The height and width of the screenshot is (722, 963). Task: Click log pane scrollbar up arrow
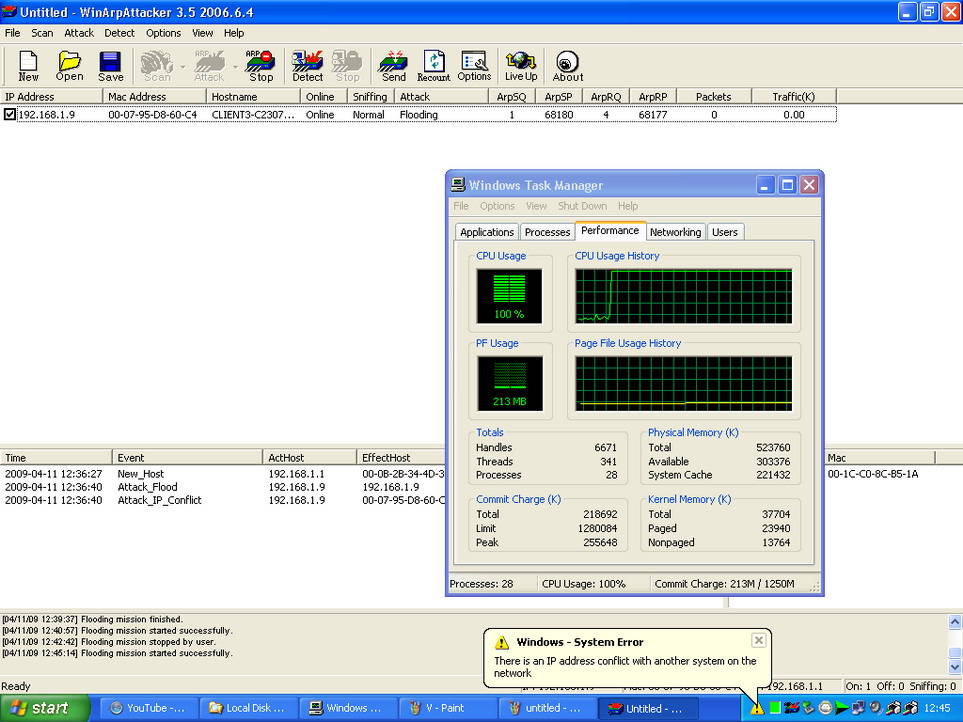[x=955, y=621]
